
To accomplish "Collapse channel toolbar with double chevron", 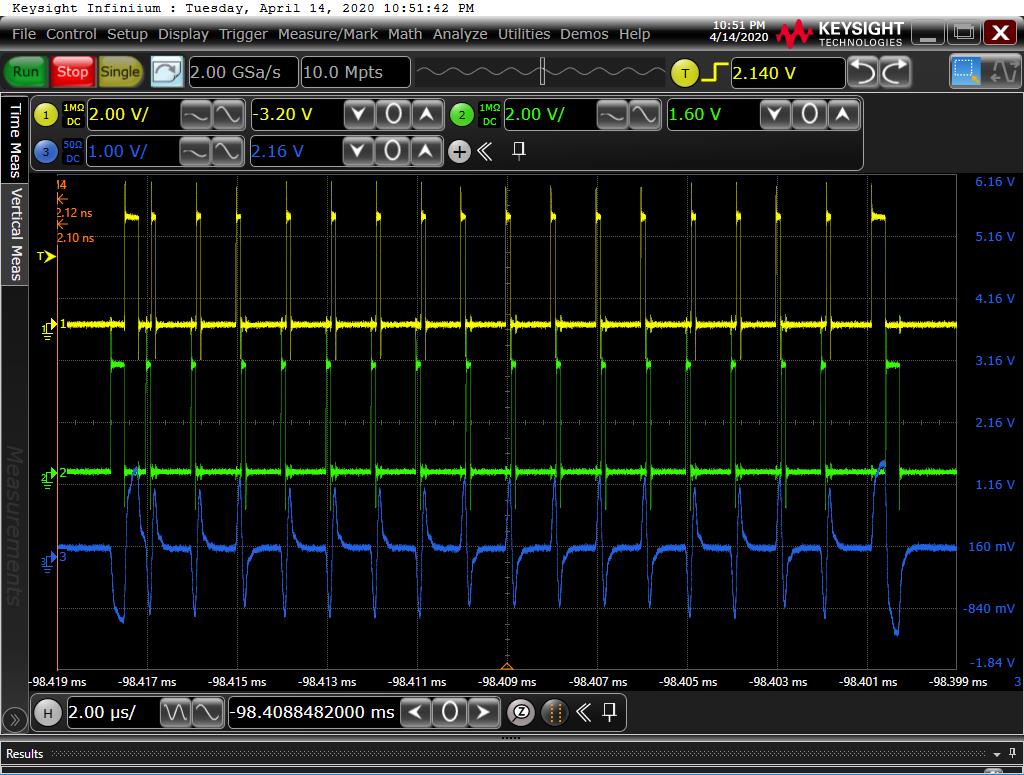I will 485,152.
